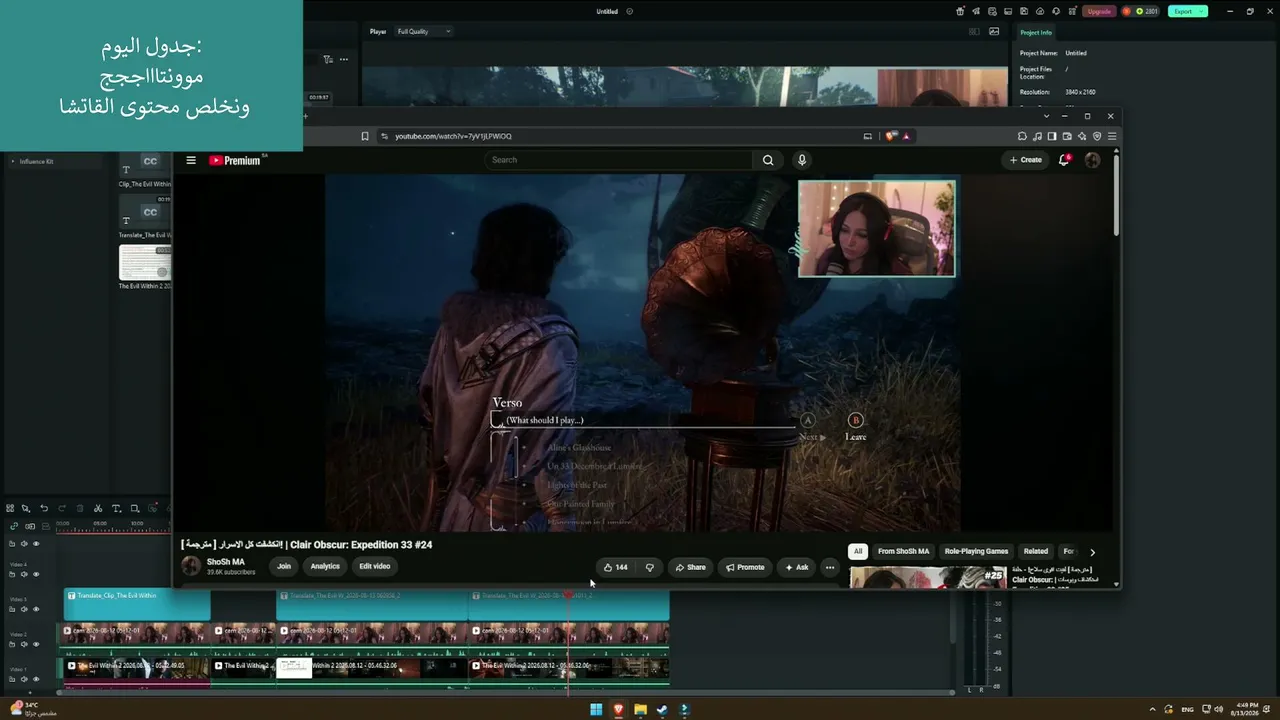Open the #25 recommended video thumbnail
1280x720 pixels.
coord(928,577)
